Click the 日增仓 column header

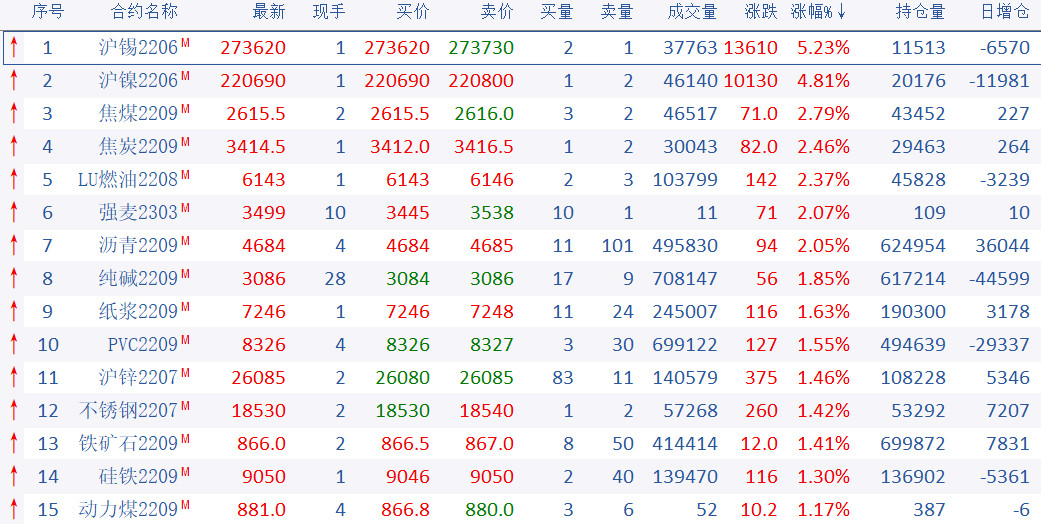(1004, 12)
